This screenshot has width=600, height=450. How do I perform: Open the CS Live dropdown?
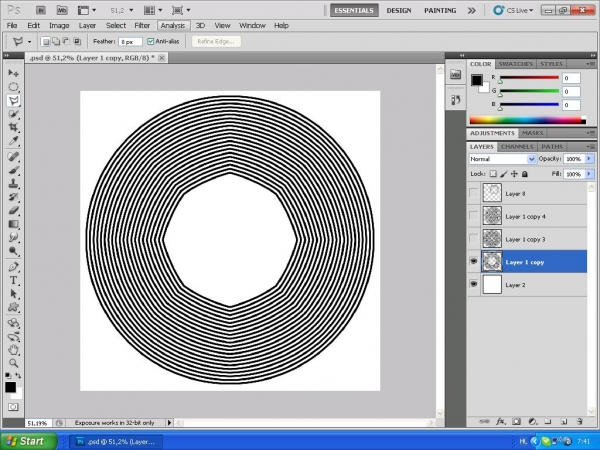click(x=513, y=10)
